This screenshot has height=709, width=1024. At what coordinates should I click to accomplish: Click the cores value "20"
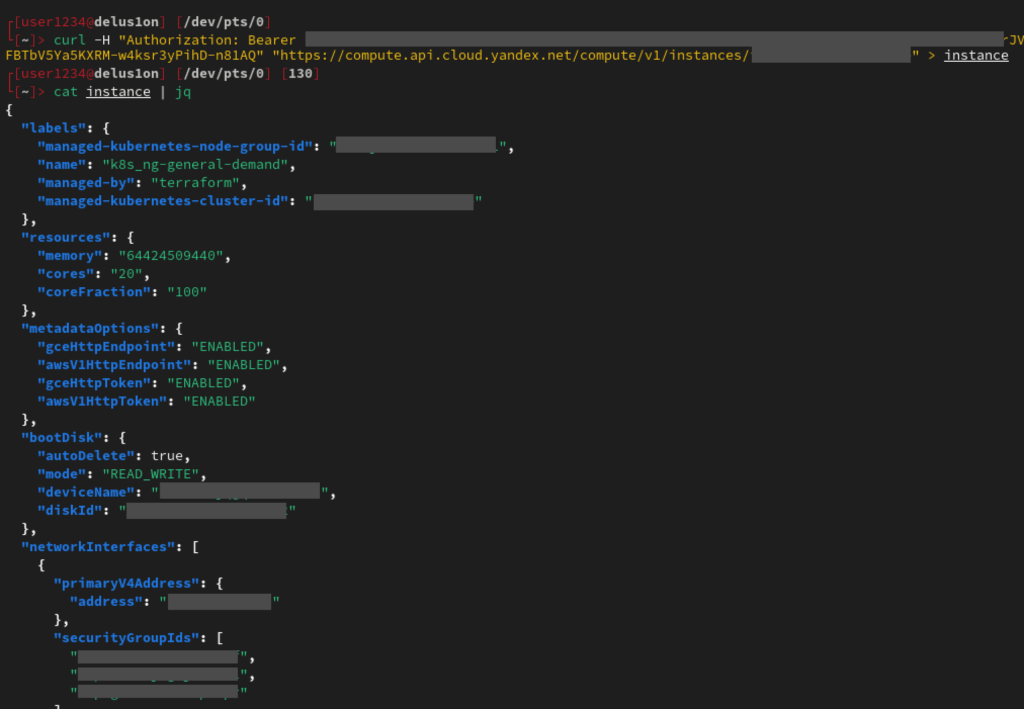tap(126, 274)
